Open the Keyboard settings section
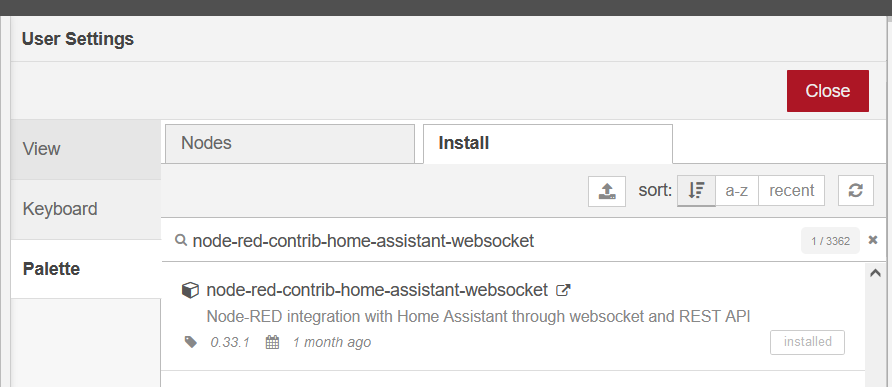 [85, 209]
